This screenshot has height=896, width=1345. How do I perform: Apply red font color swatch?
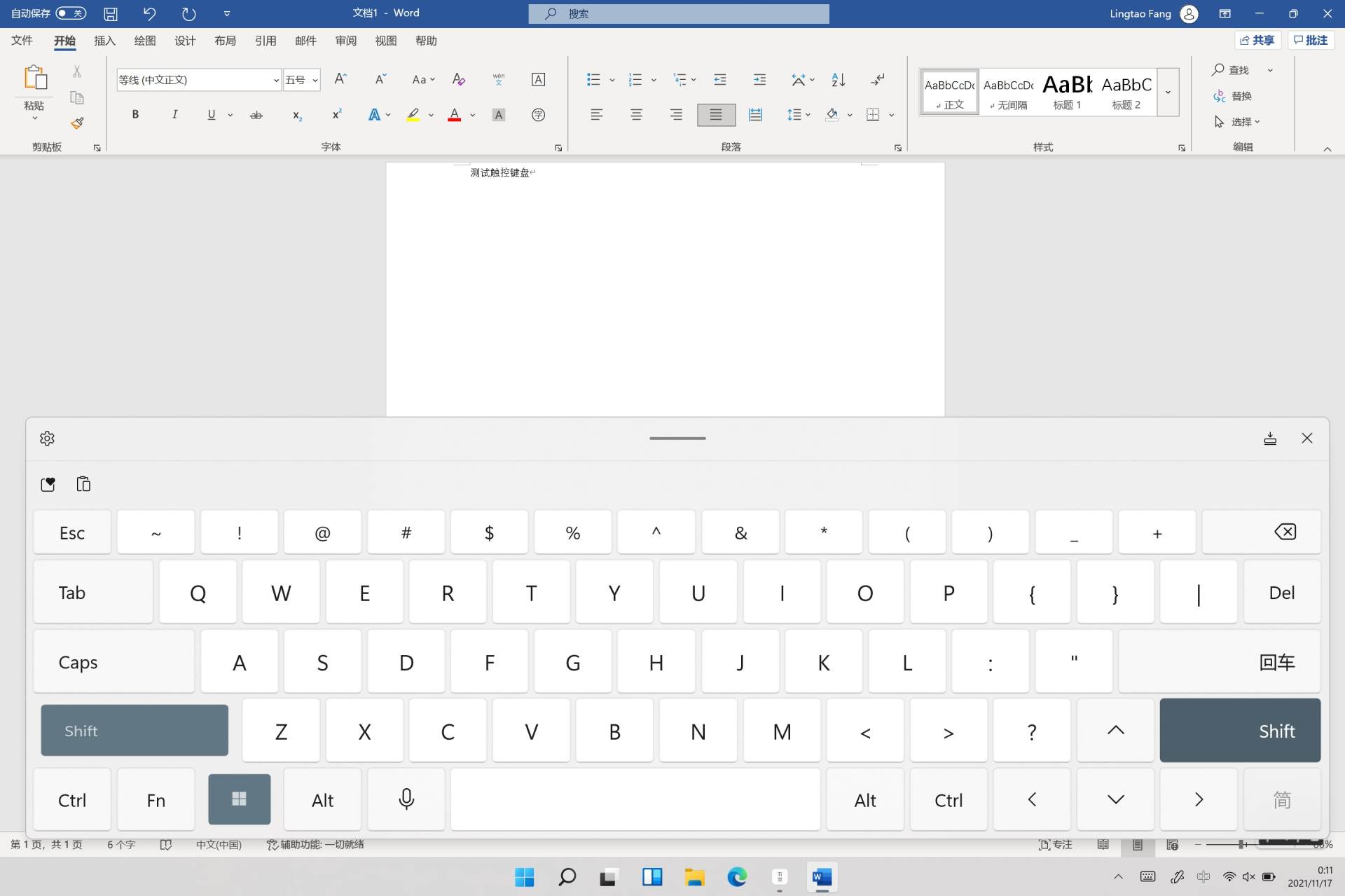[455, 115]
